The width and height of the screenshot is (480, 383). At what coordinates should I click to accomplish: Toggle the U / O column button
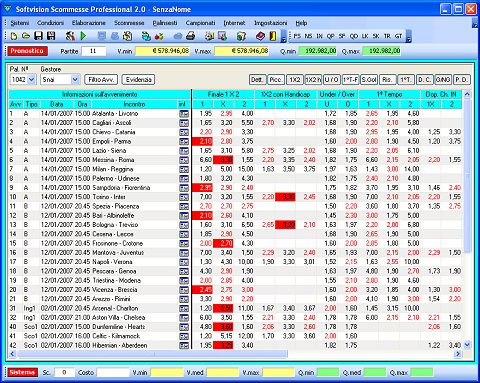(x=332, y=80)
